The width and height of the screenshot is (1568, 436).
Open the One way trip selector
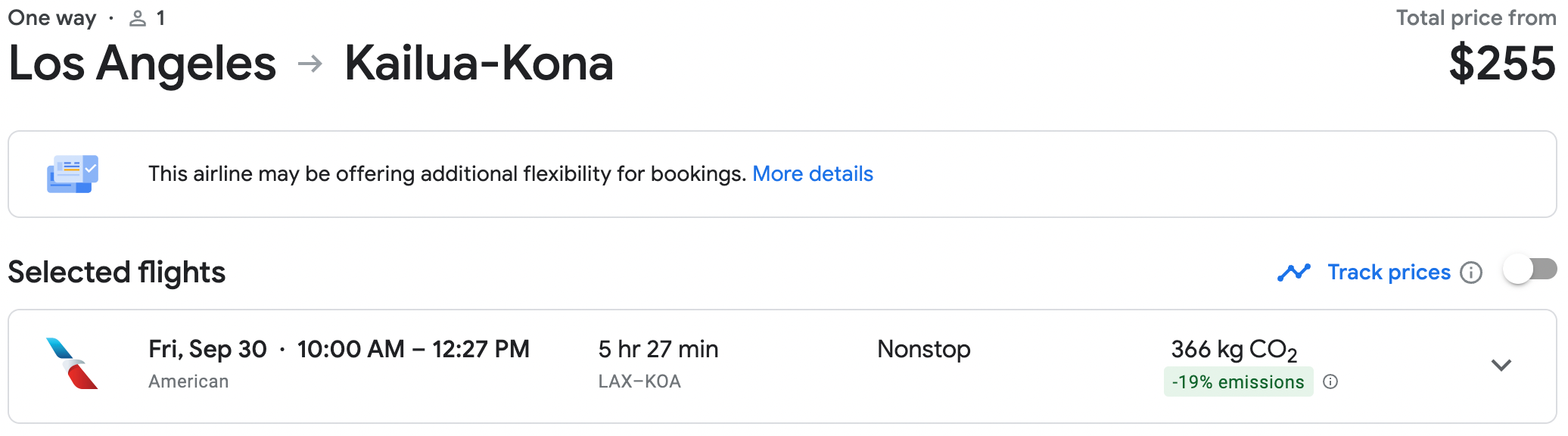pyautogui.click(x=51, y=17)
